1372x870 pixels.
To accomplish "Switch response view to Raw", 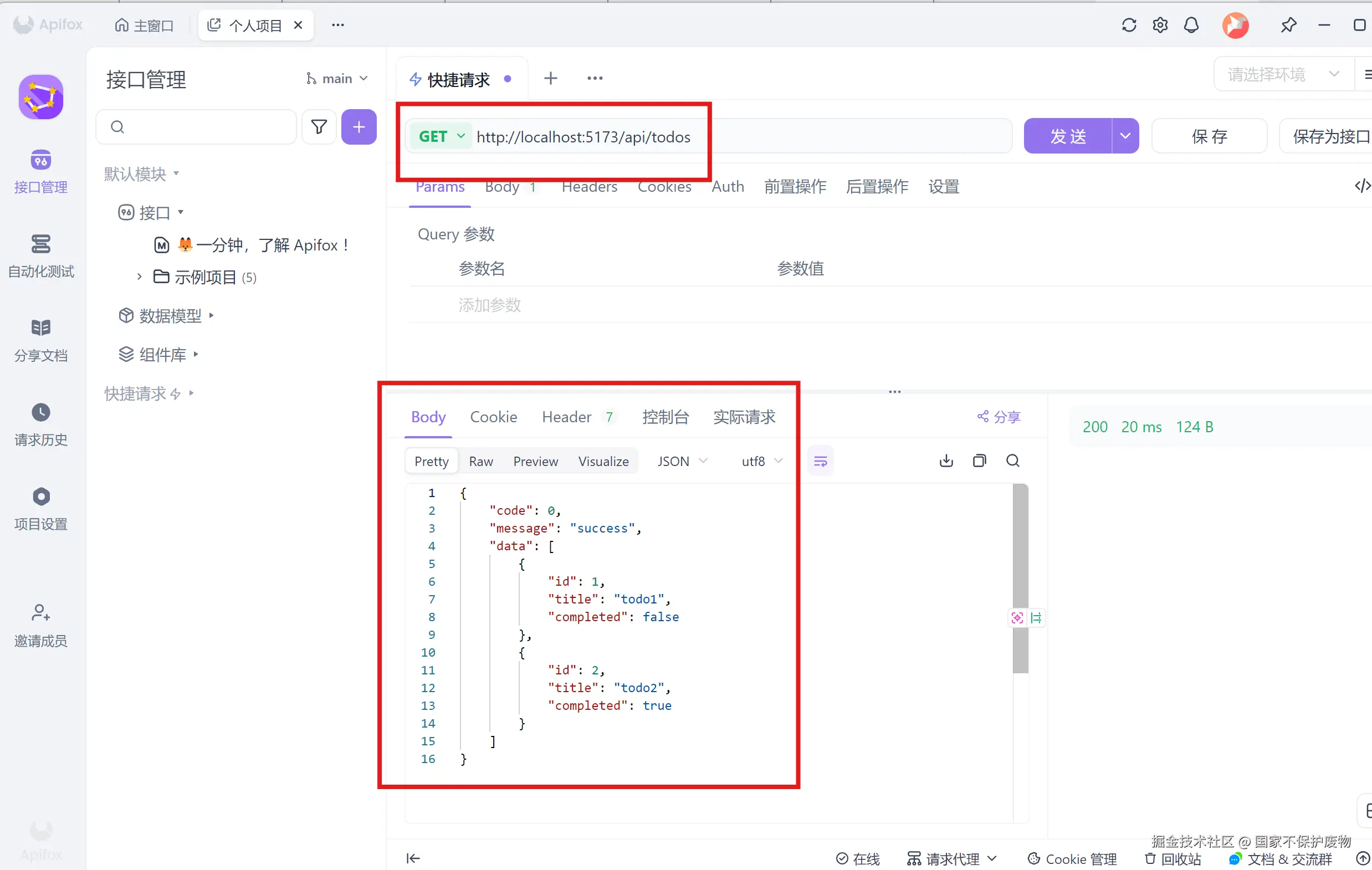I will [x=480, y=461].
